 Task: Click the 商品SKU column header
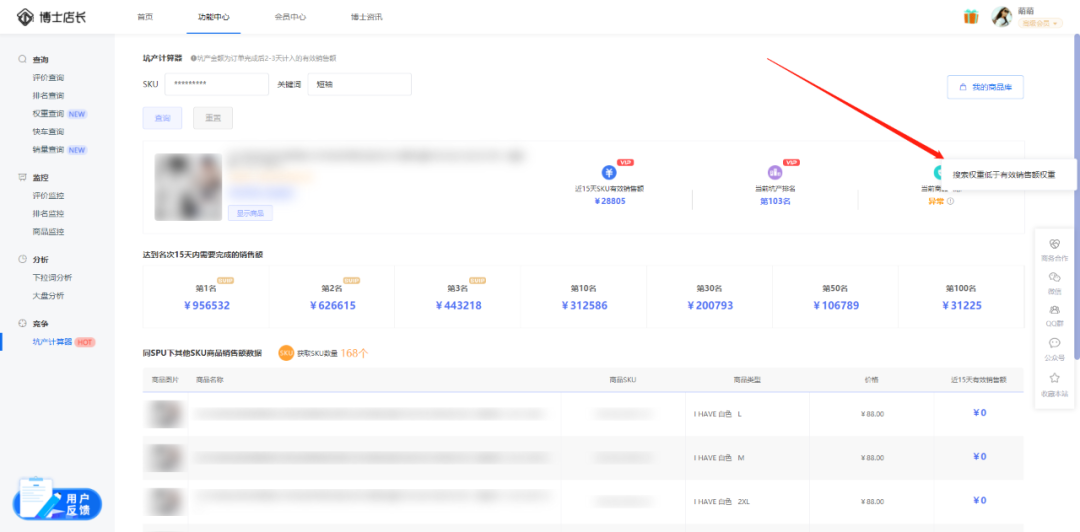623,380
